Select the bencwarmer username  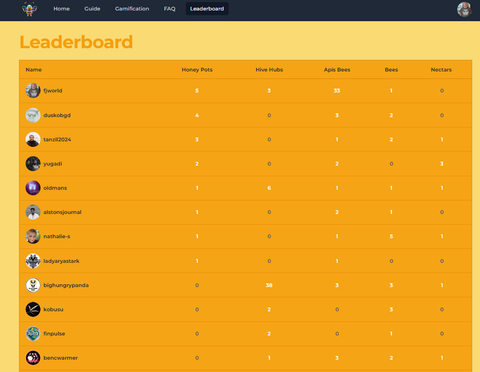point(60,358)
